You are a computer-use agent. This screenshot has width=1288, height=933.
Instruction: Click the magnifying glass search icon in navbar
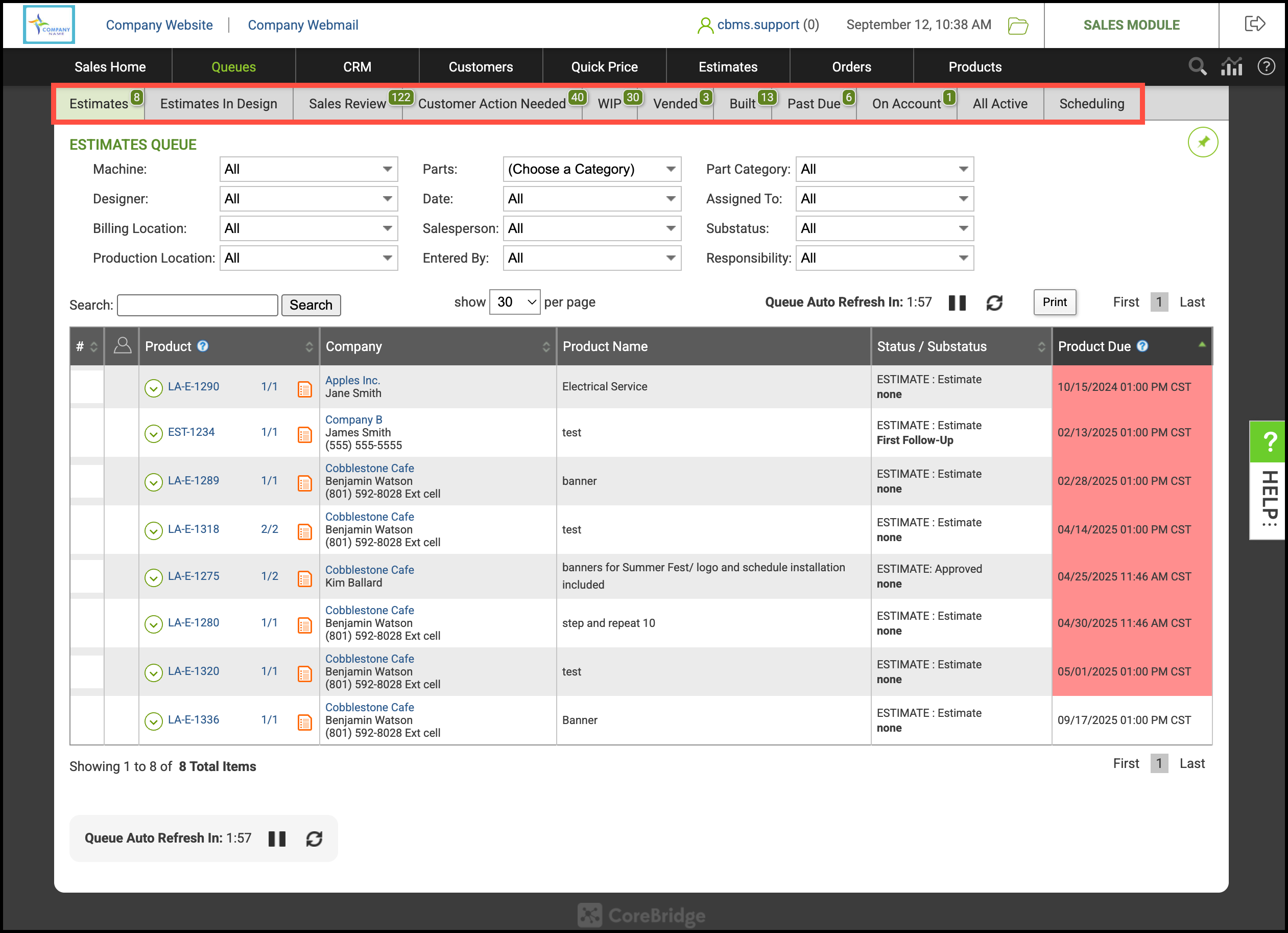pos(1197,66)
